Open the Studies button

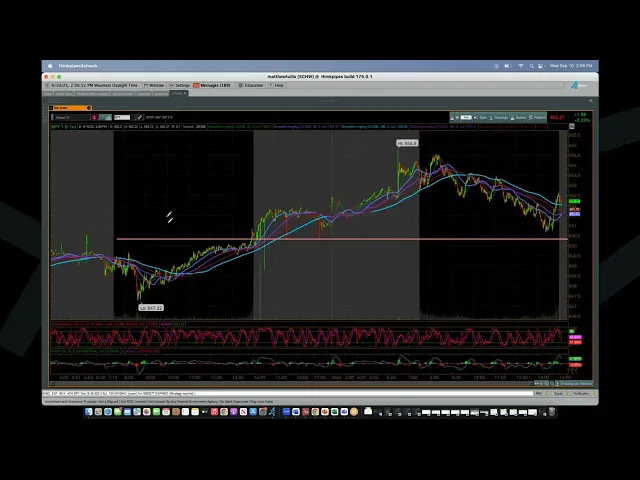point(518,118)
